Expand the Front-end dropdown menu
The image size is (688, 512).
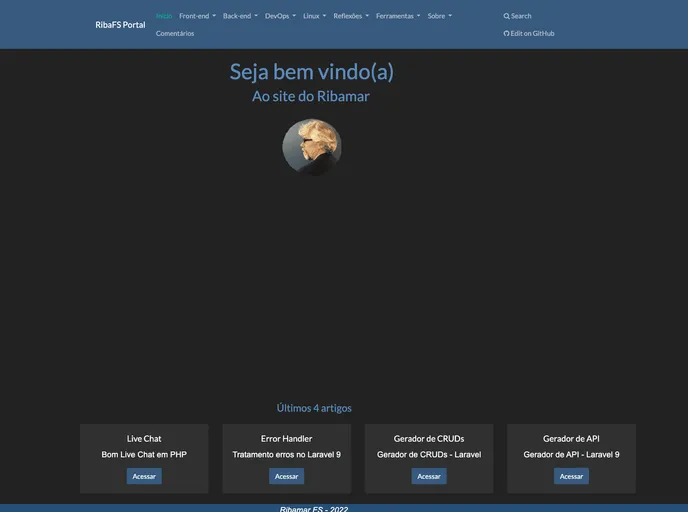197,16
